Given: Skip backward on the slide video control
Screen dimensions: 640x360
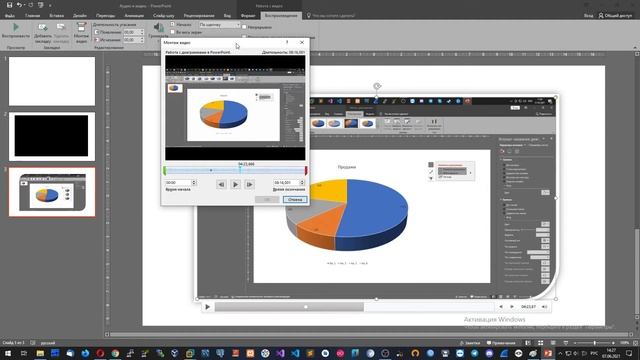Looking at the screenshot, I should 501,307.
